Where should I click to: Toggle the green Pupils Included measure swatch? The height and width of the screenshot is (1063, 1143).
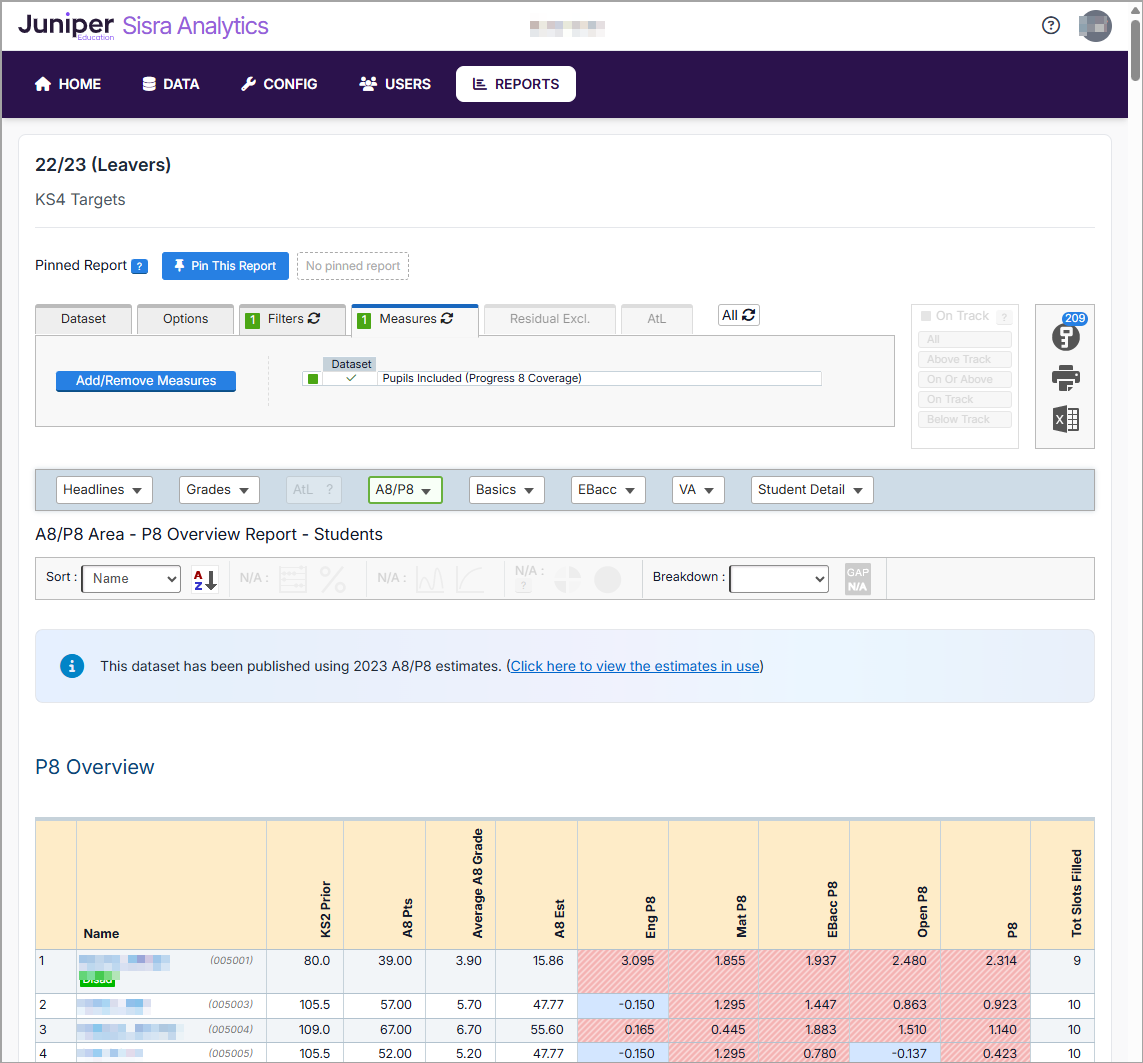coord(313,379)
